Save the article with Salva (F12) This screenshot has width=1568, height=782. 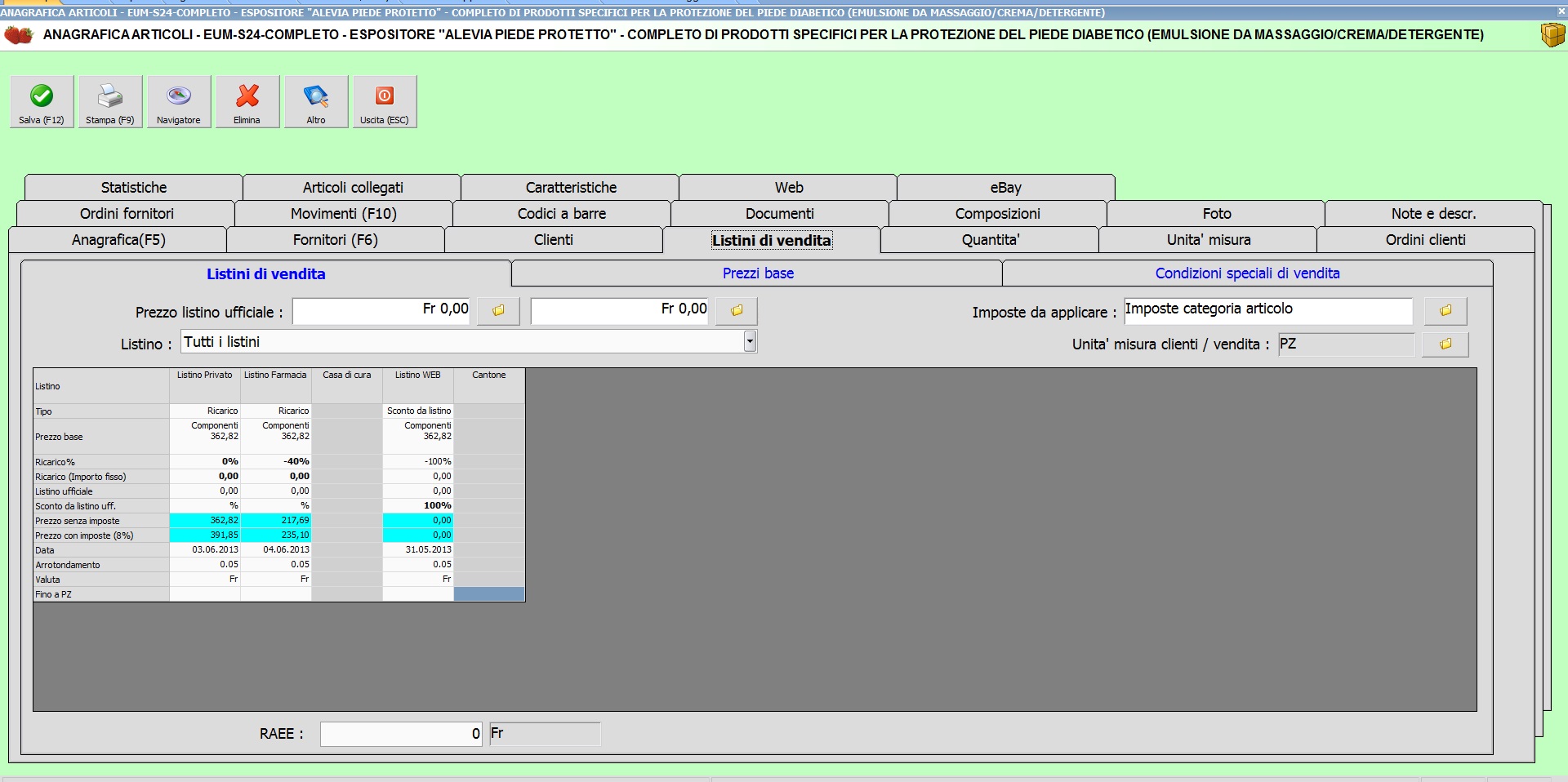click(x=42, y=102)
